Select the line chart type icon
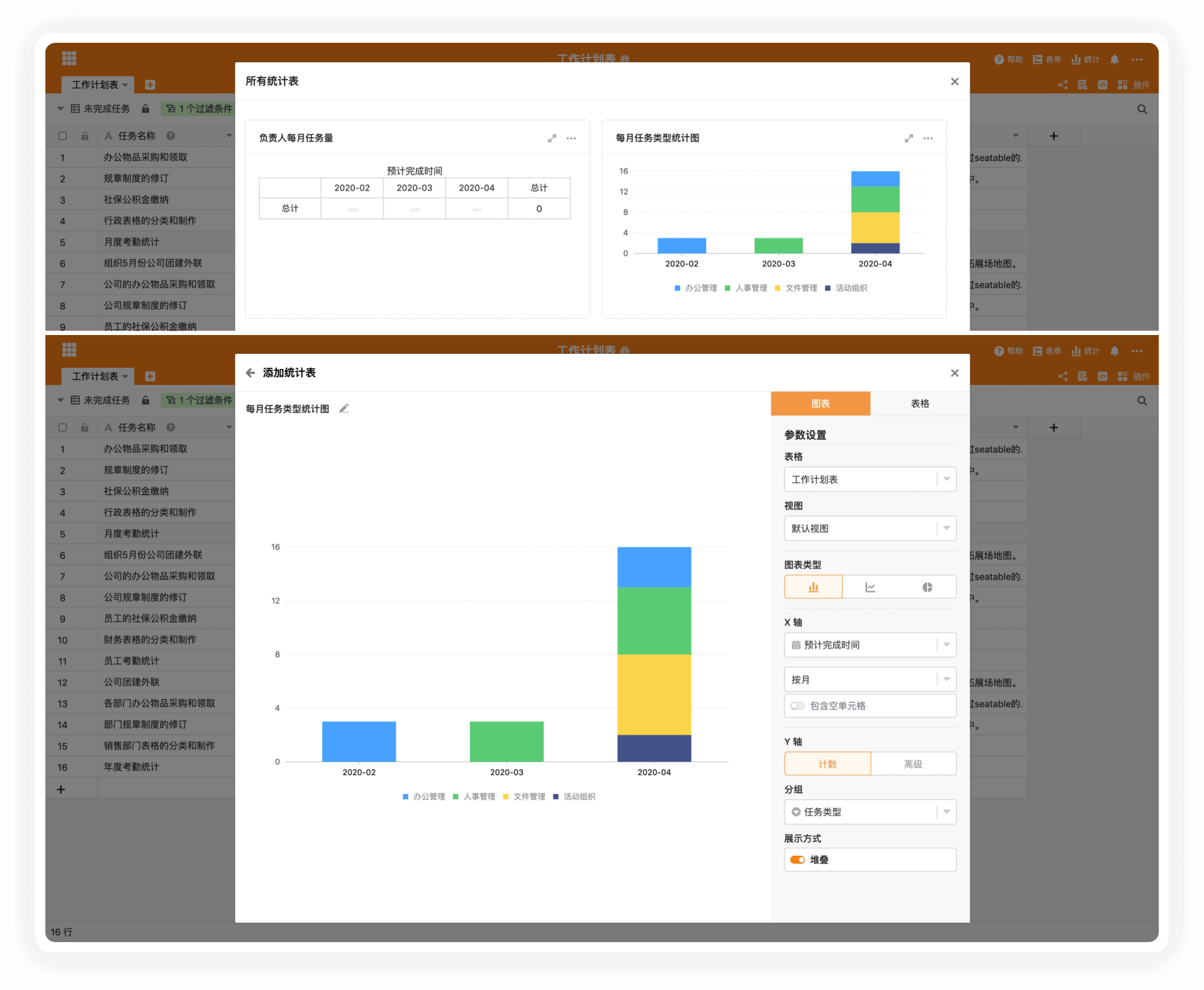This screenshot has width=1204, height=990. coord(870,587)
